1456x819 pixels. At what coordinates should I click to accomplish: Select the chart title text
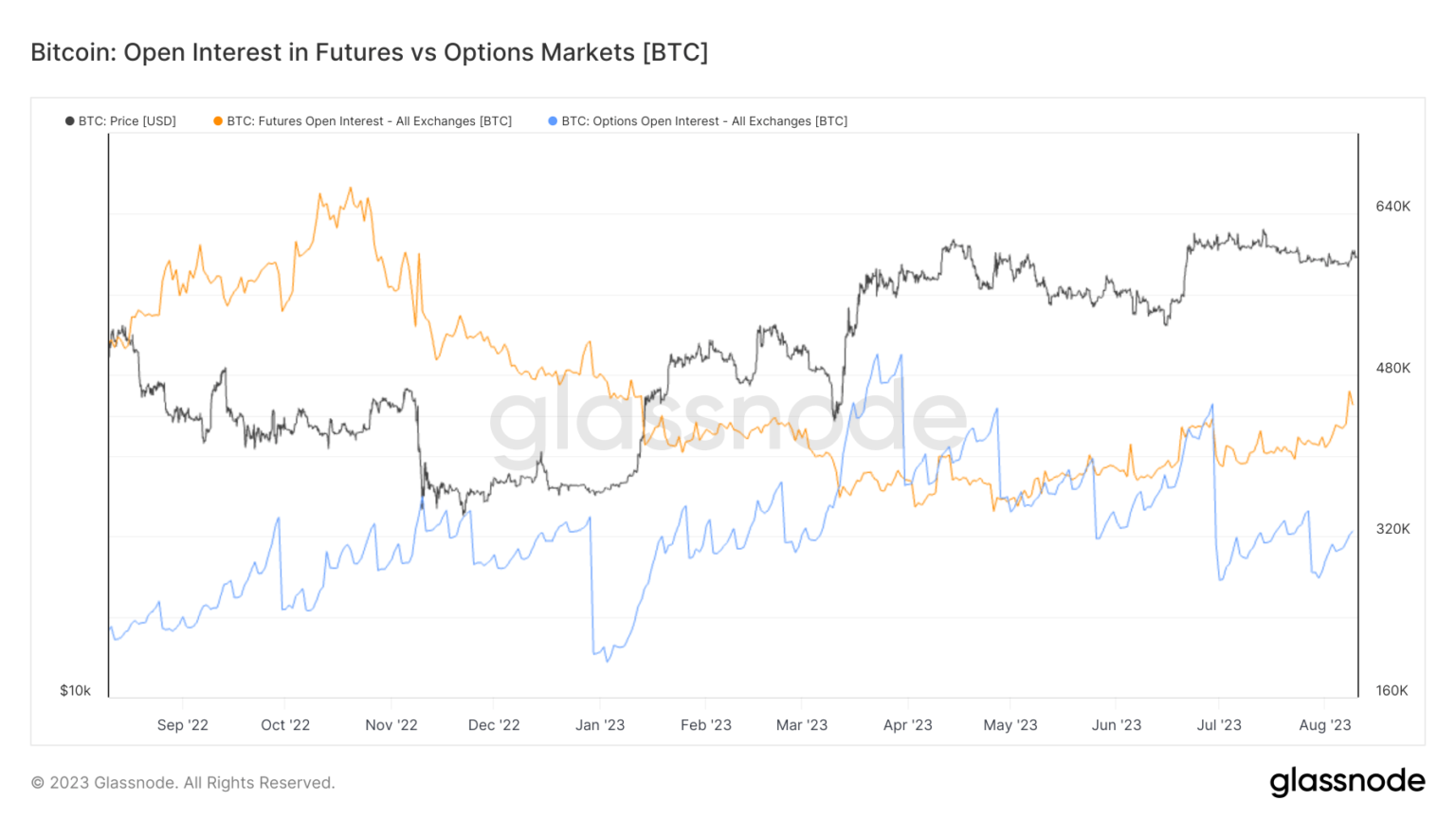coord(369,52)
